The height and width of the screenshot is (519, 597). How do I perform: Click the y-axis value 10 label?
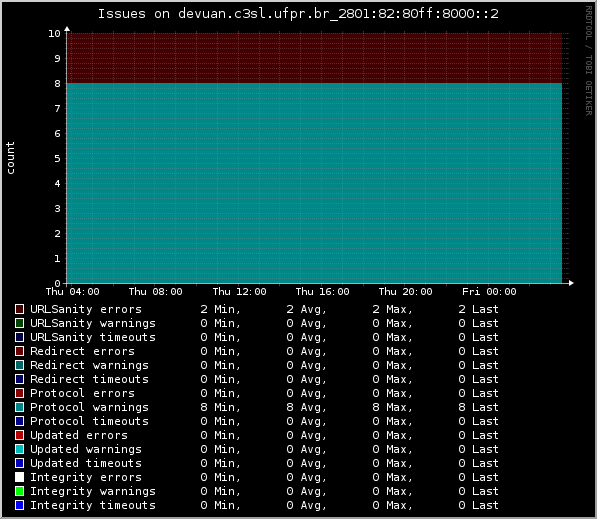click(x=54, y=34)
